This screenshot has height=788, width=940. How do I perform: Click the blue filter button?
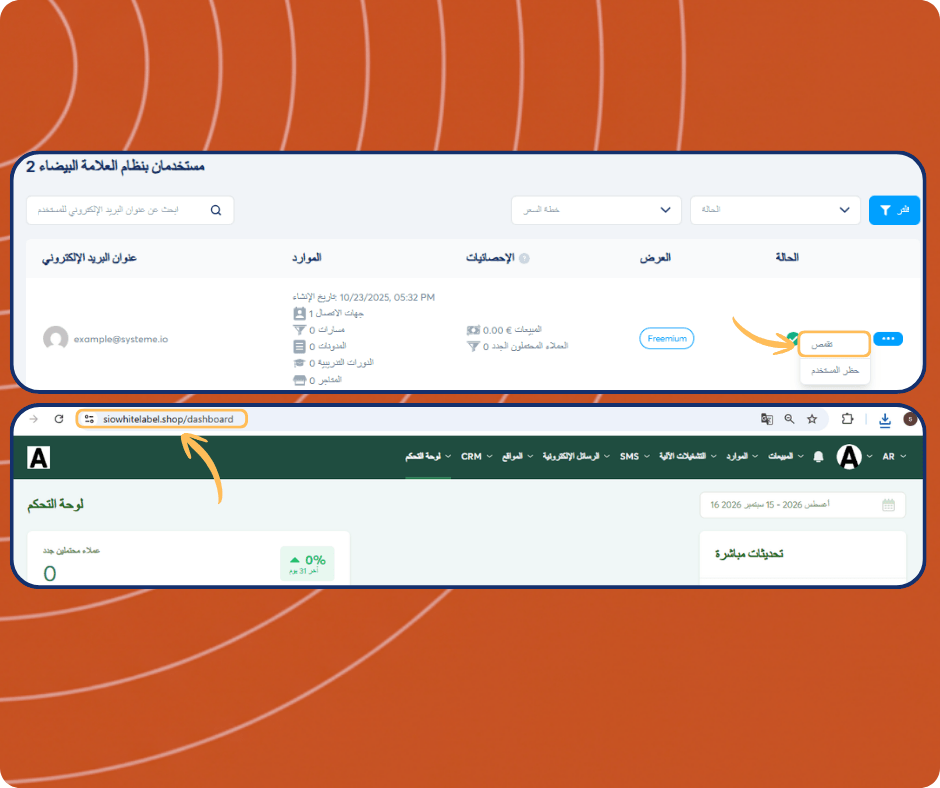[894, 210]
